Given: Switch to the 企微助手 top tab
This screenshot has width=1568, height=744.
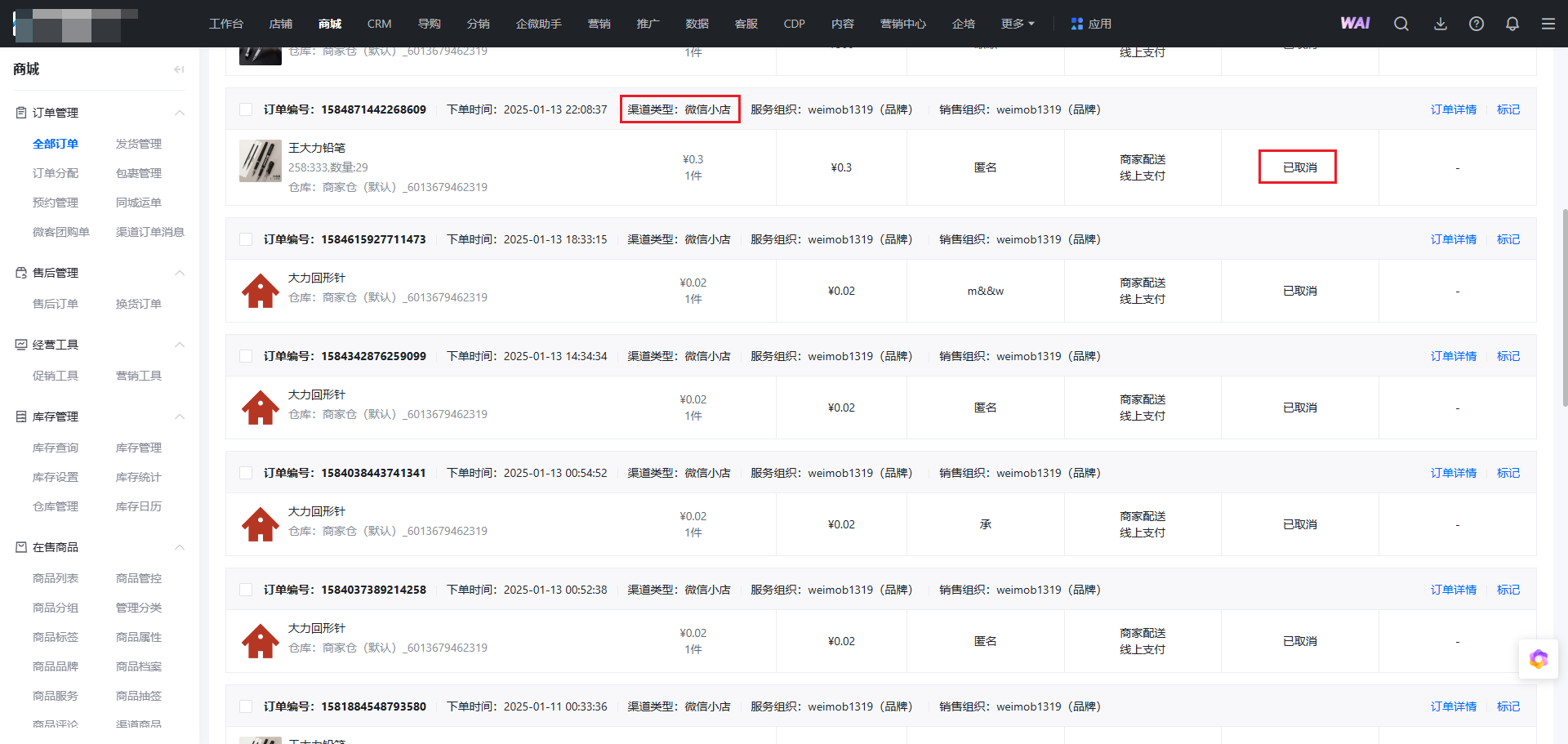Looking at the screenshot, I should 539,24.
